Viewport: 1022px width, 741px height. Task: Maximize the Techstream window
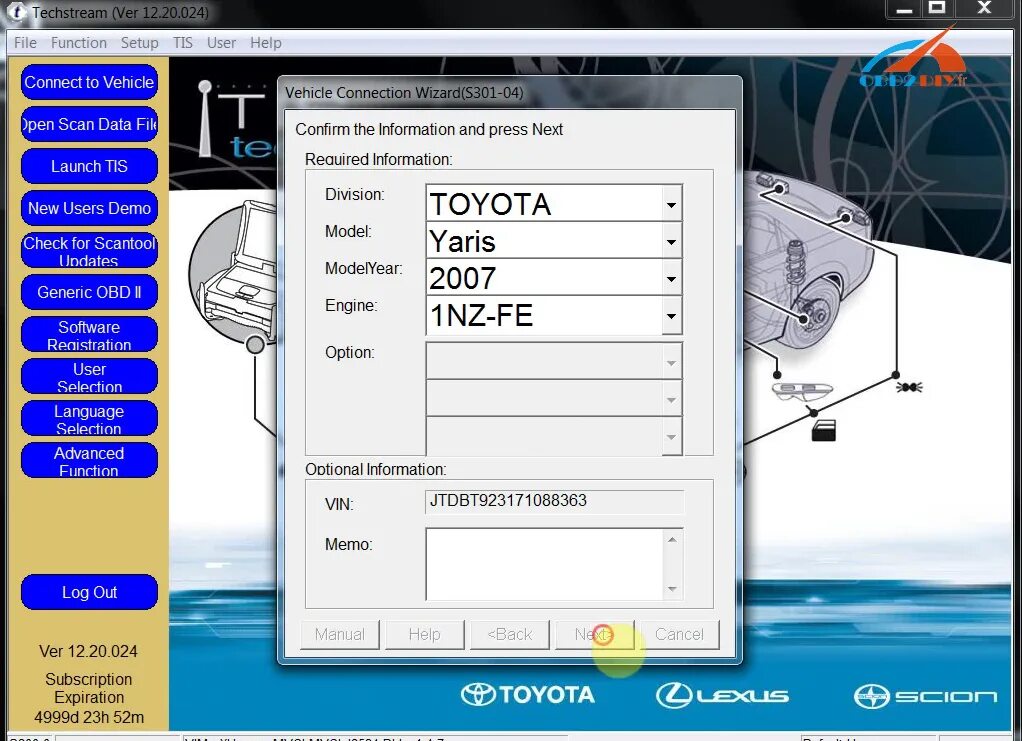click(937, 8)
